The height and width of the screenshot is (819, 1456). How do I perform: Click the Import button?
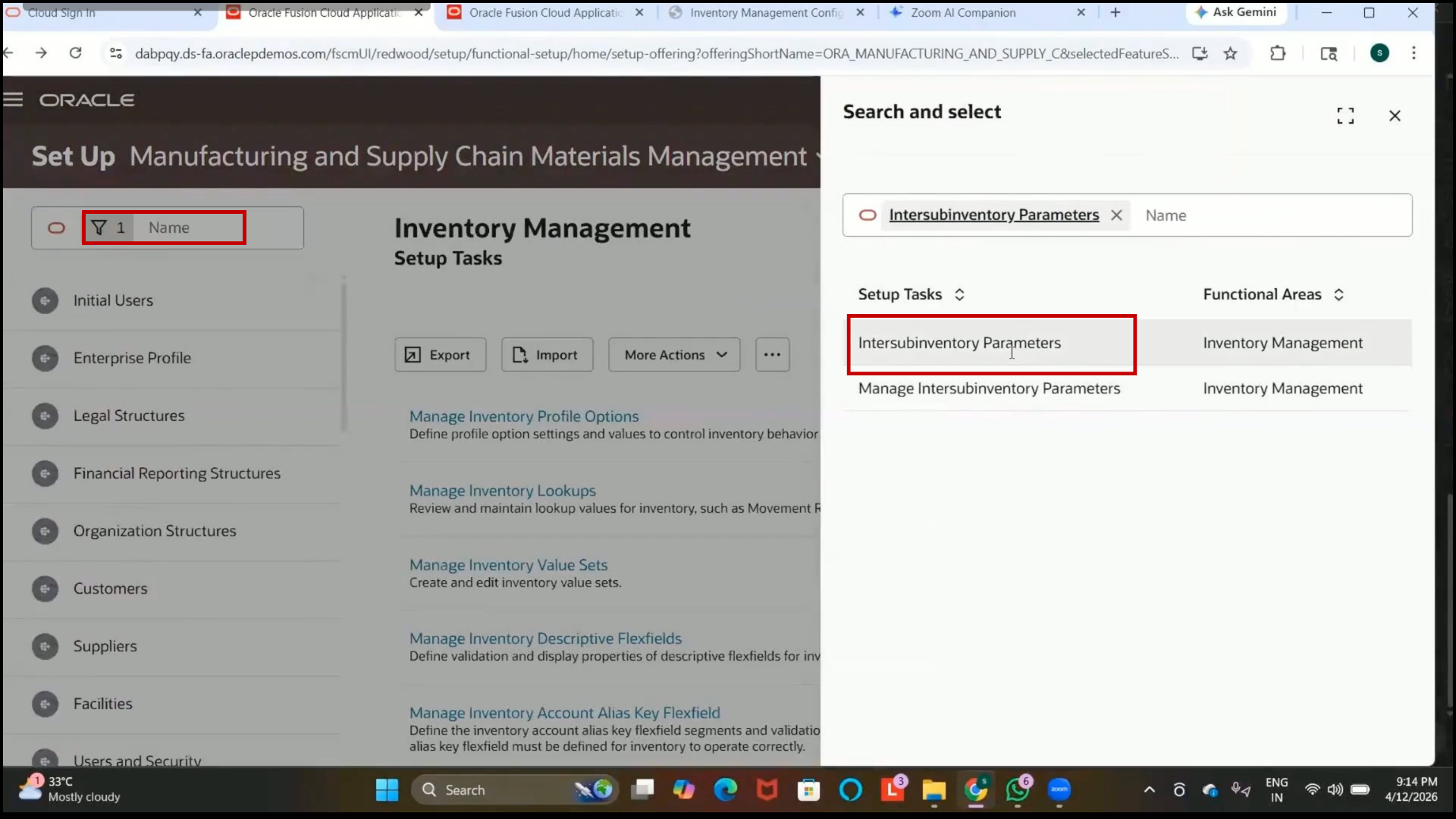point(547,354)
